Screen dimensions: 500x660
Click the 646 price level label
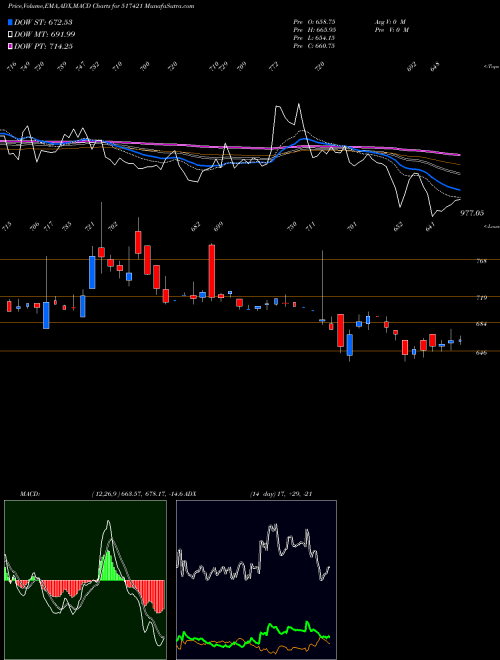(481, 353)
